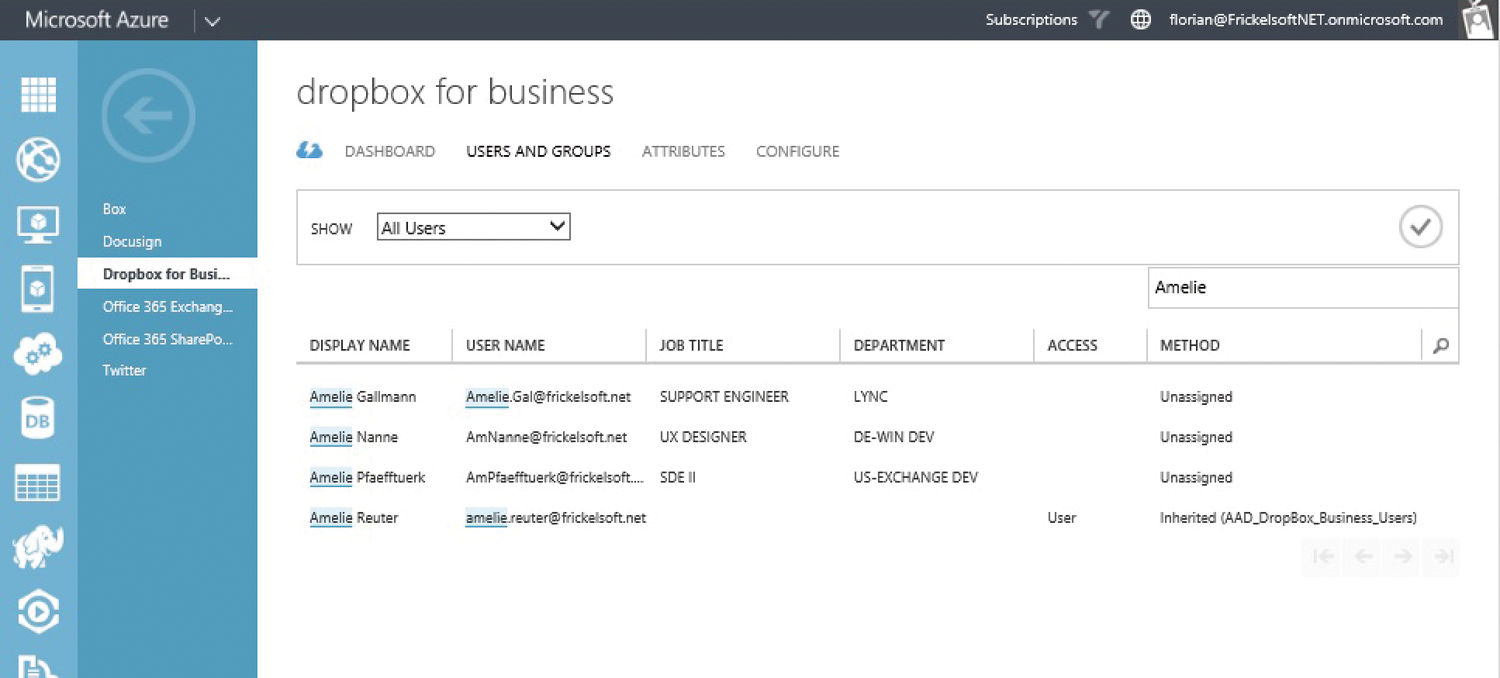This screenshot has width=1500, height=678.
Task: Switch to the Configure tab
Action: [797, 151]
